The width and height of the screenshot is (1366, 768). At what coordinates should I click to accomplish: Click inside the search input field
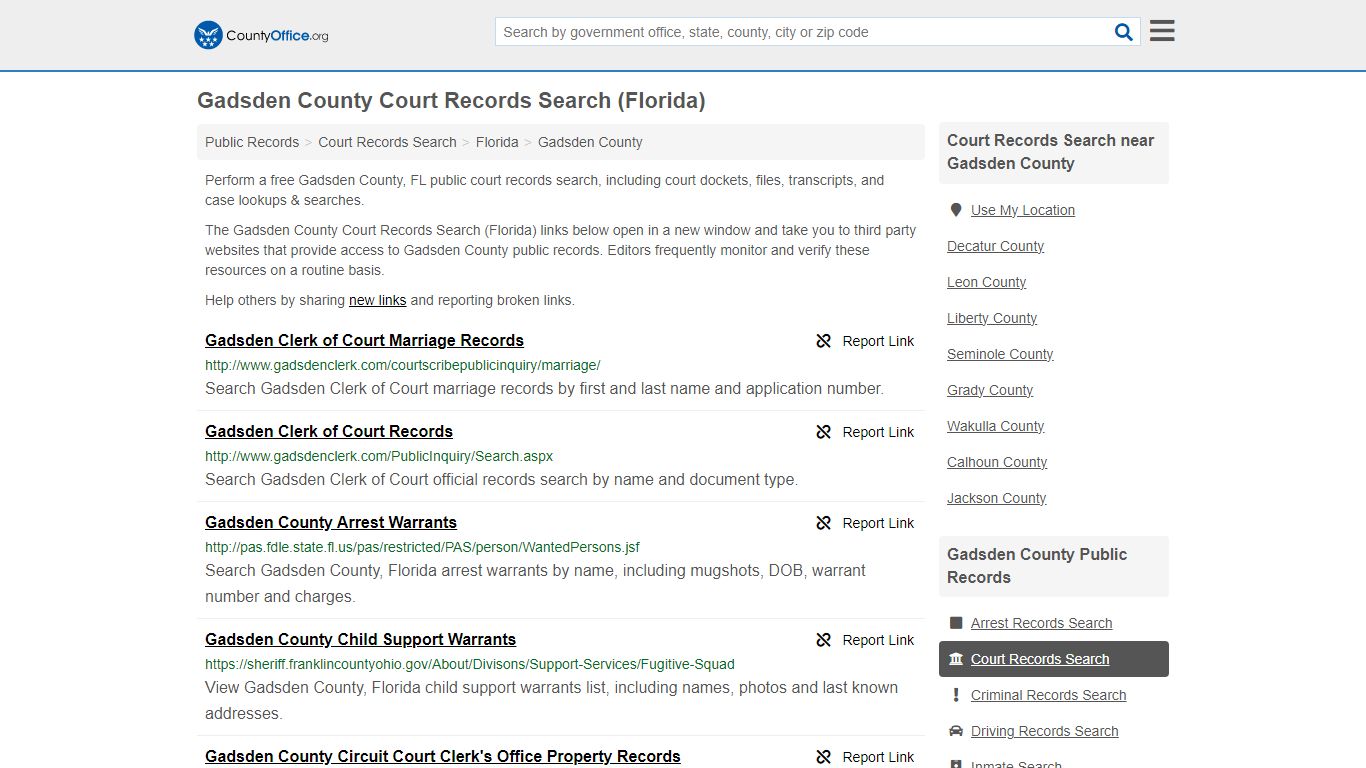800,31
